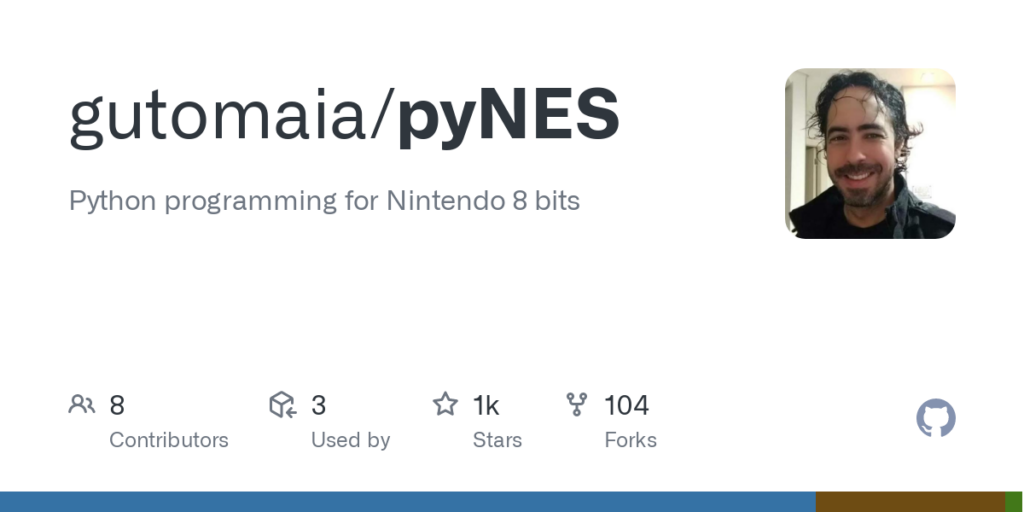Click the green segment of the language bar

pyautogui.click(x=1014, y=502)
